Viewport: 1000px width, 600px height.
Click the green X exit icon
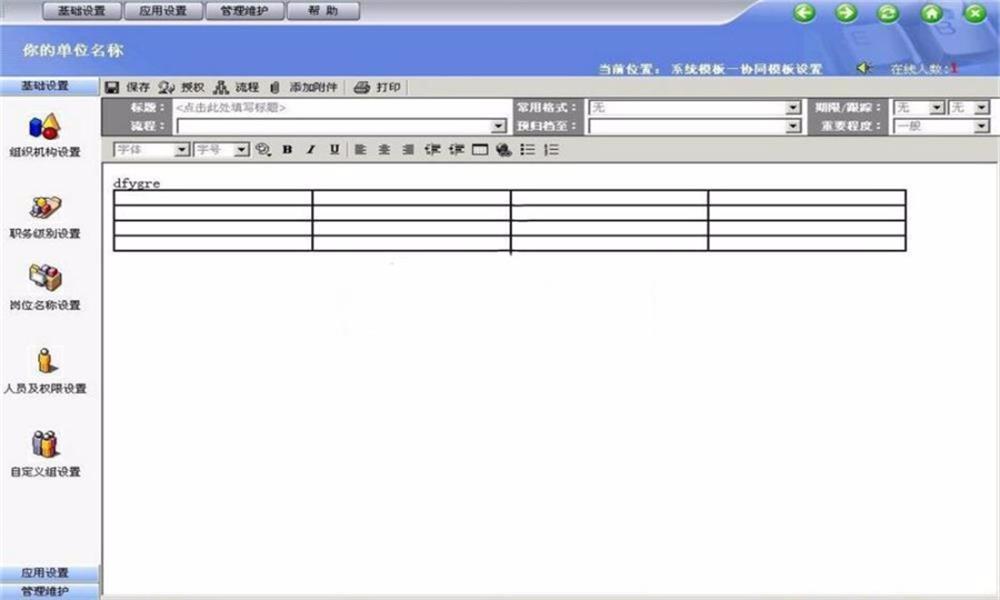coord(975,13)
